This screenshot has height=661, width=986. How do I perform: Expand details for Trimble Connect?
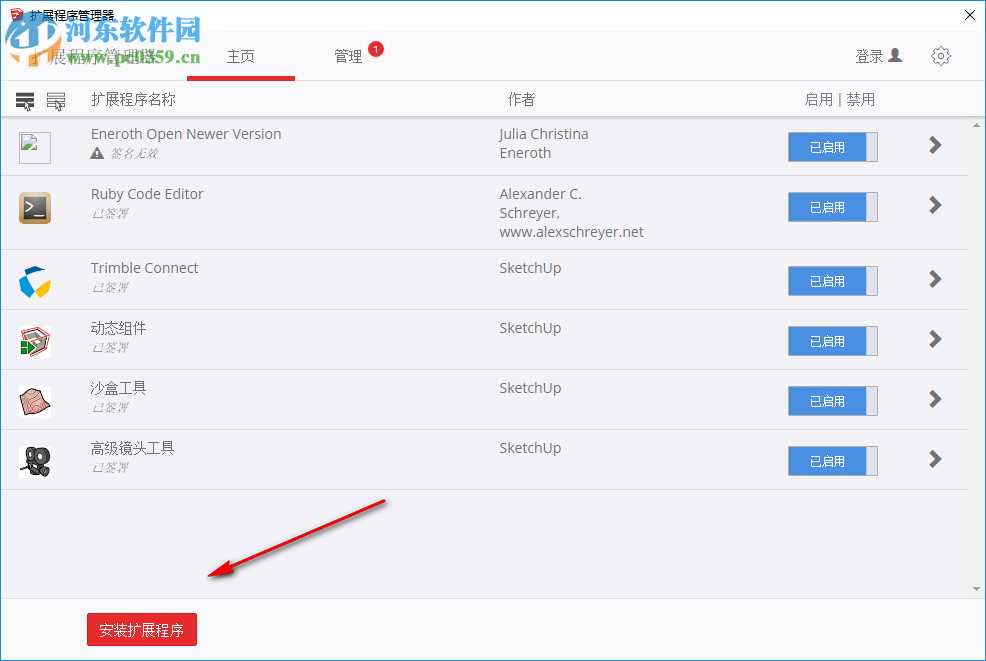(934, 281)
